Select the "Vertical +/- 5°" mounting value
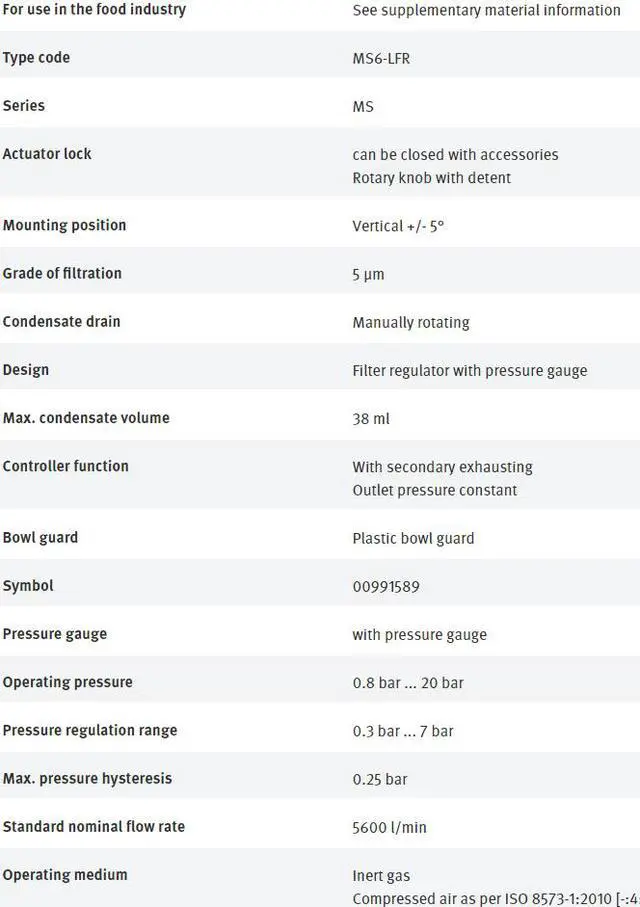The width and height of the screenshot is (640, 907). pos(398,226)
